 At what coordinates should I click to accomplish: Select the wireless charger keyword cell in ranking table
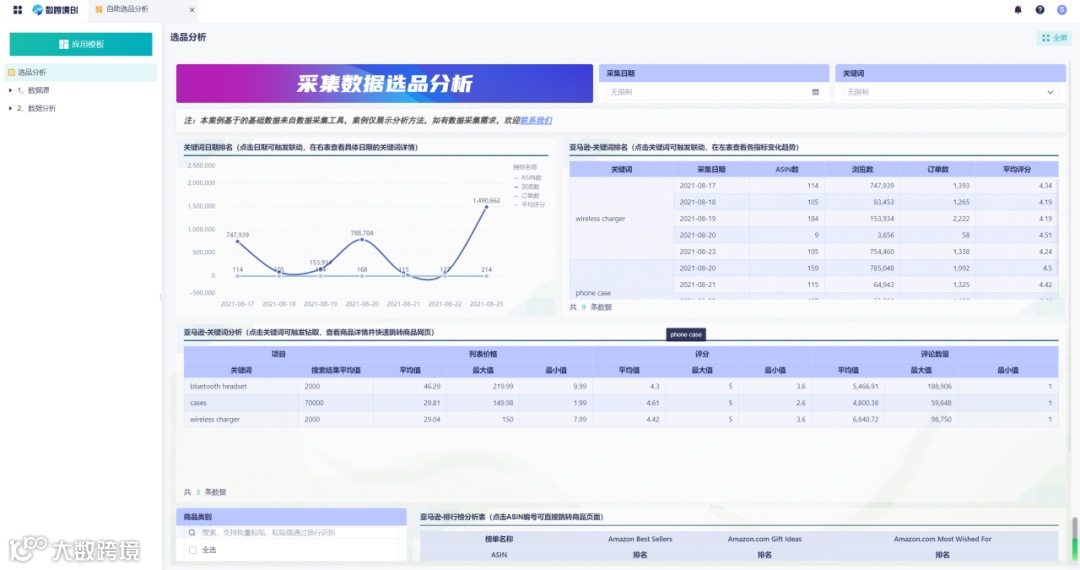[x=621, y=218]
